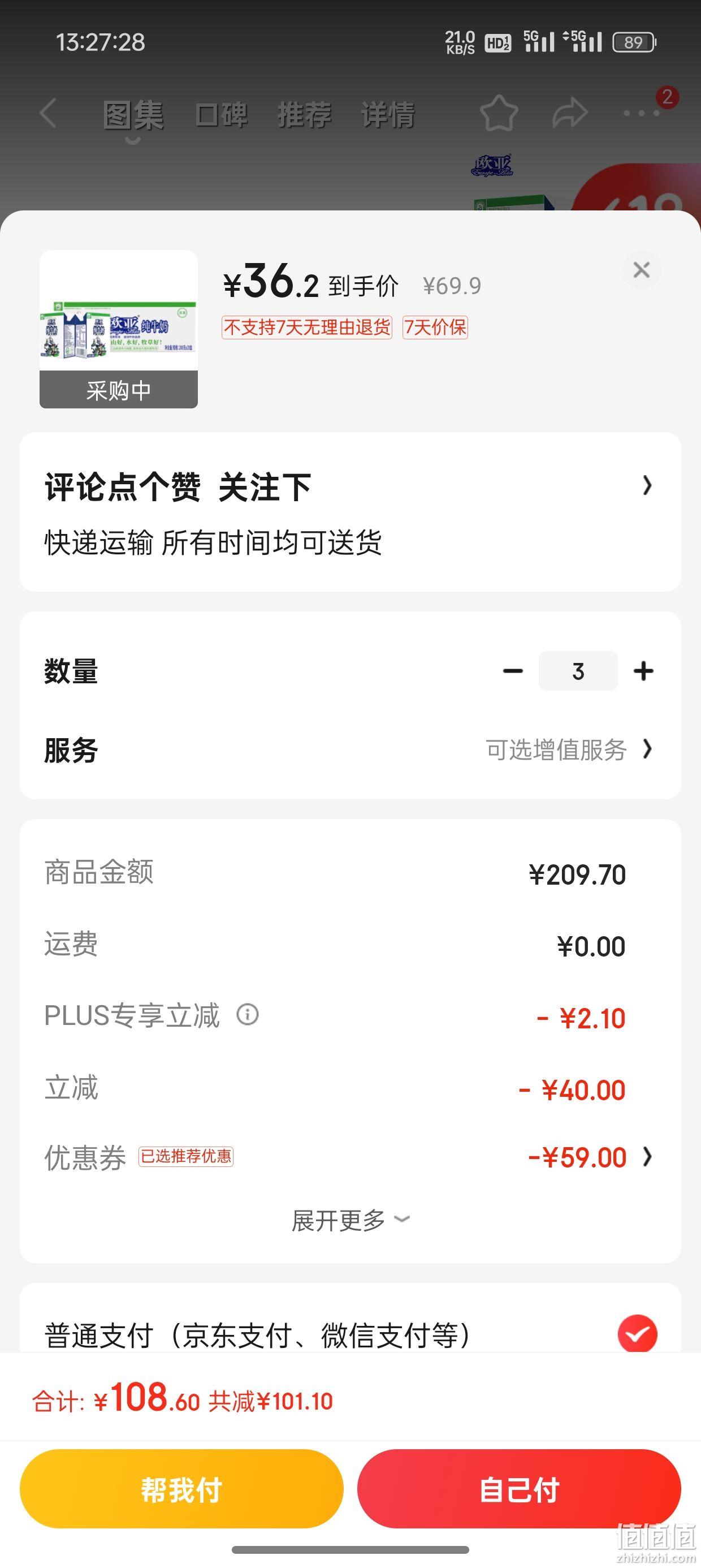The height and width of the screenshot is (1568, 701).
Task: Open coupon selection -¥59.00 chevron
Action: (647, 1157)
